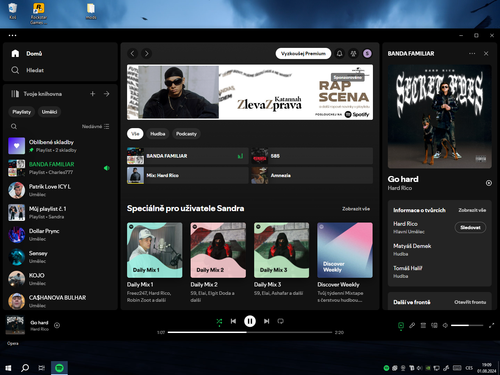Skip to previous track
Viewport: 500px width, 375px height.
click(x=233, y=321)
